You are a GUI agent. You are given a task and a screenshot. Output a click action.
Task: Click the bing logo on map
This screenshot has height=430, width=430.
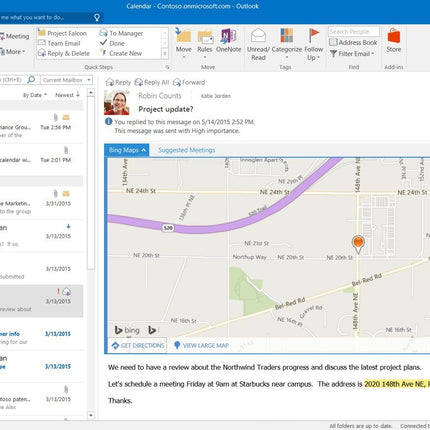[127, 330]
